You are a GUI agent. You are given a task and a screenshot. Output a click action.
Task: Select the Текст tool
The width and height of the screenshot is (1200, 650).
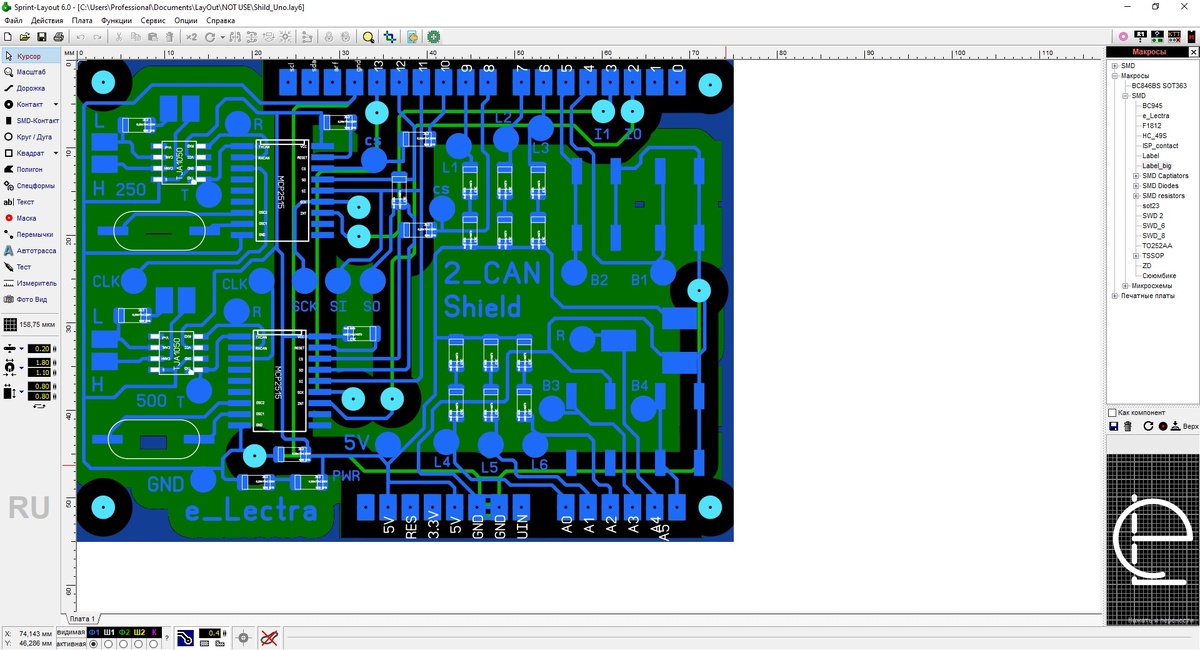pyautogui.click(x=30, y=201)
